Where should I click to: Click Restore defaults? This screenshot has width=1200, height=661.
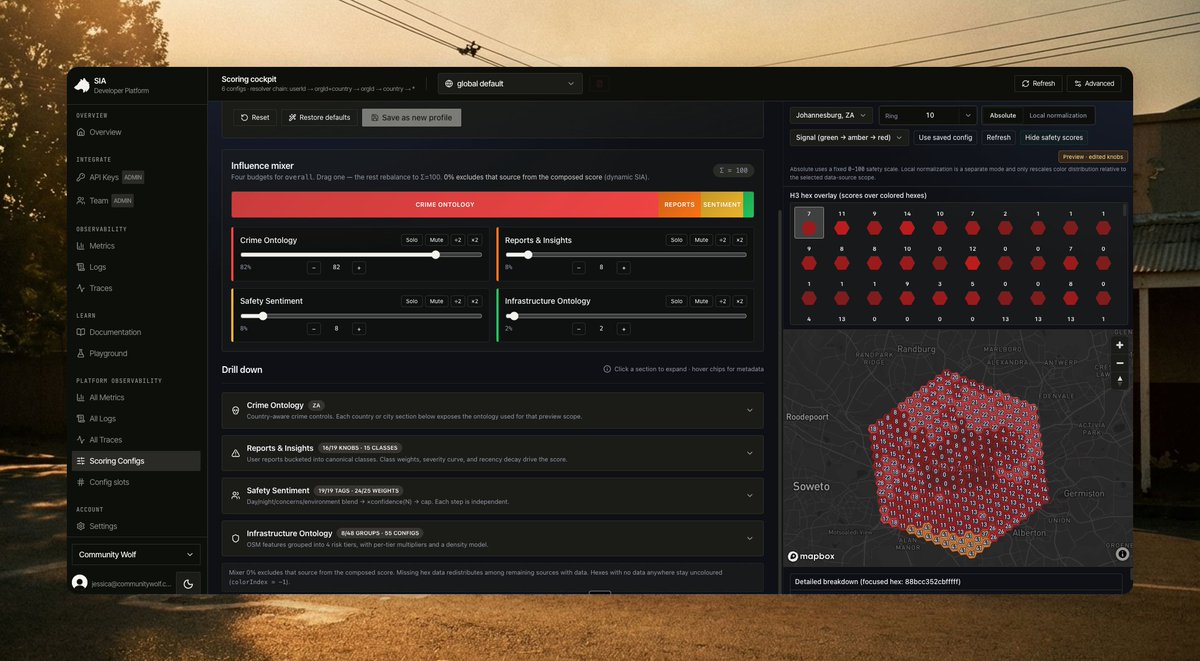[319, 117]
